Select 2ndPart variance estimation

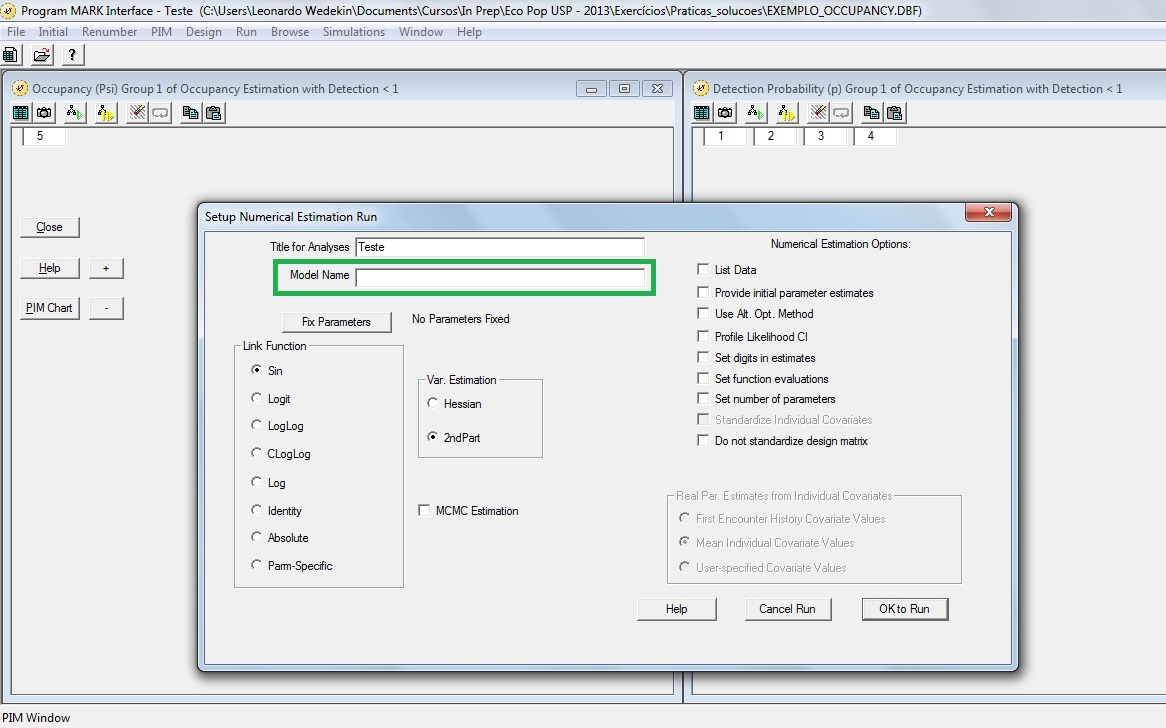432,437
